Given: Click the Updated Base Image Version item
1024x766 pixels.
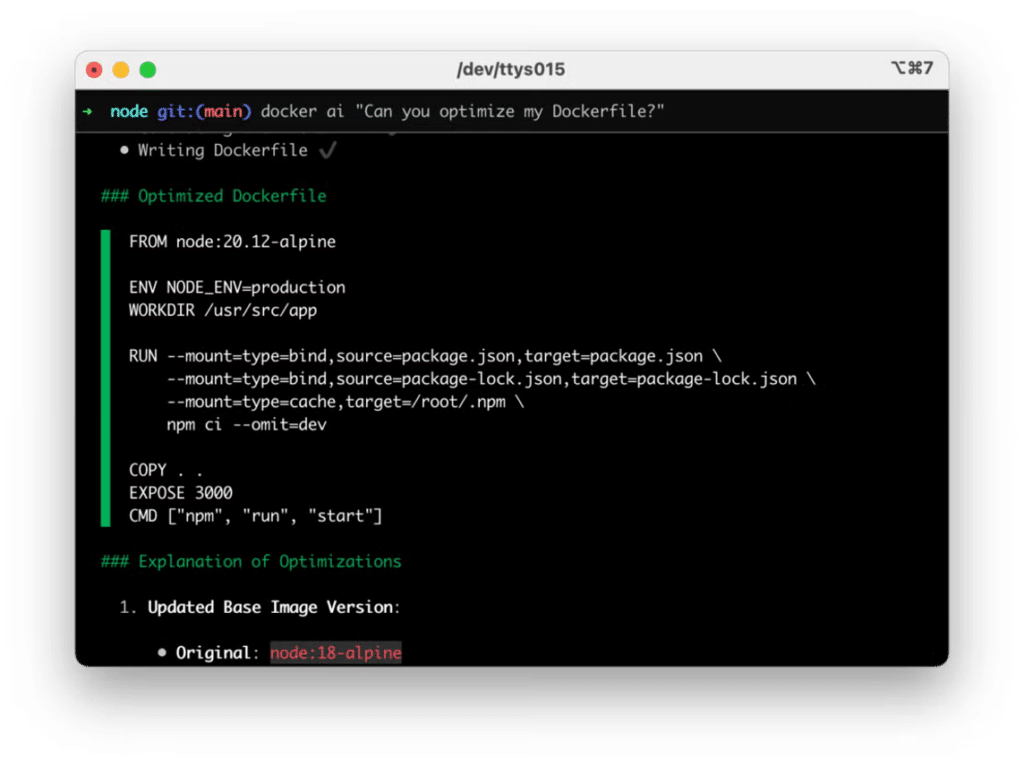Looking at the screenshot, I should point(274,607).
